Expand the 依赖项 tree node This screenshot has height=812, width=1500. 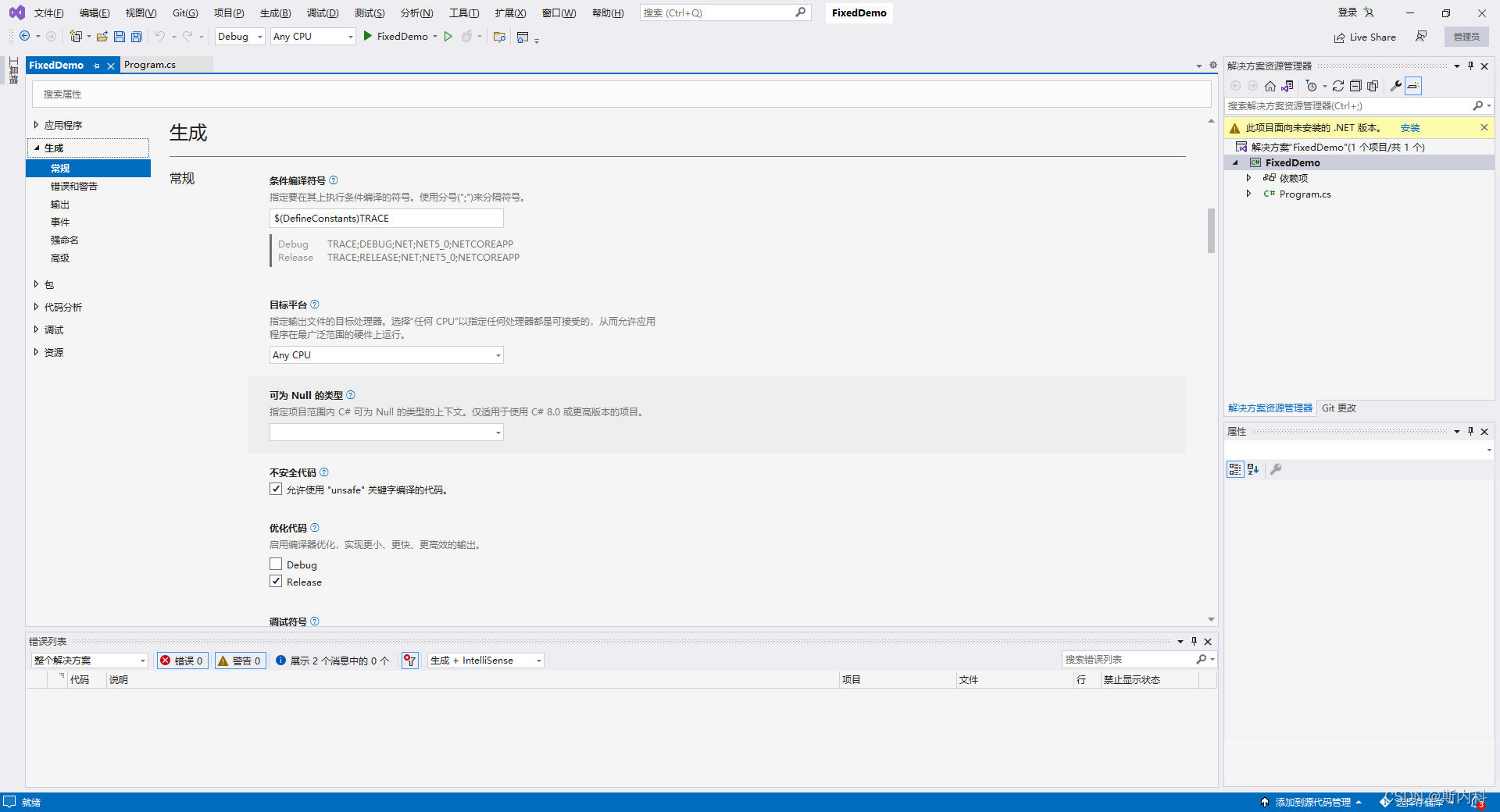pyautogui.click(x=1248, y=178)
